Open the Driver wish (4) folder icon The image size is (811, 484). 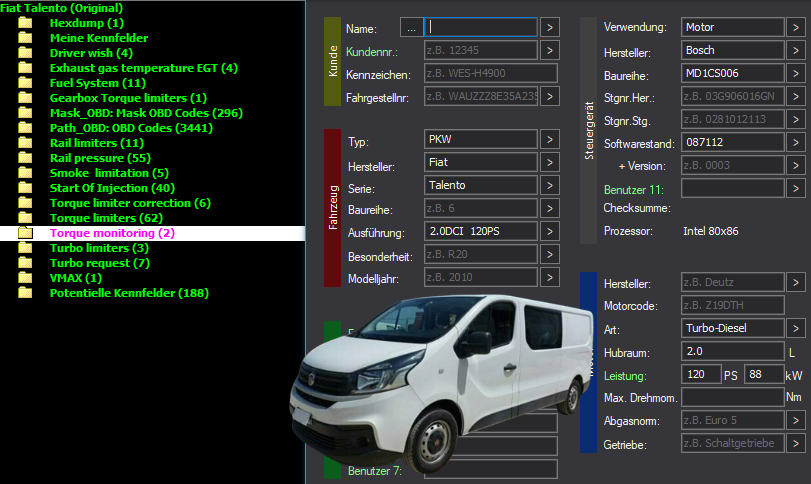pyautogui.click(x=25, y=53)
